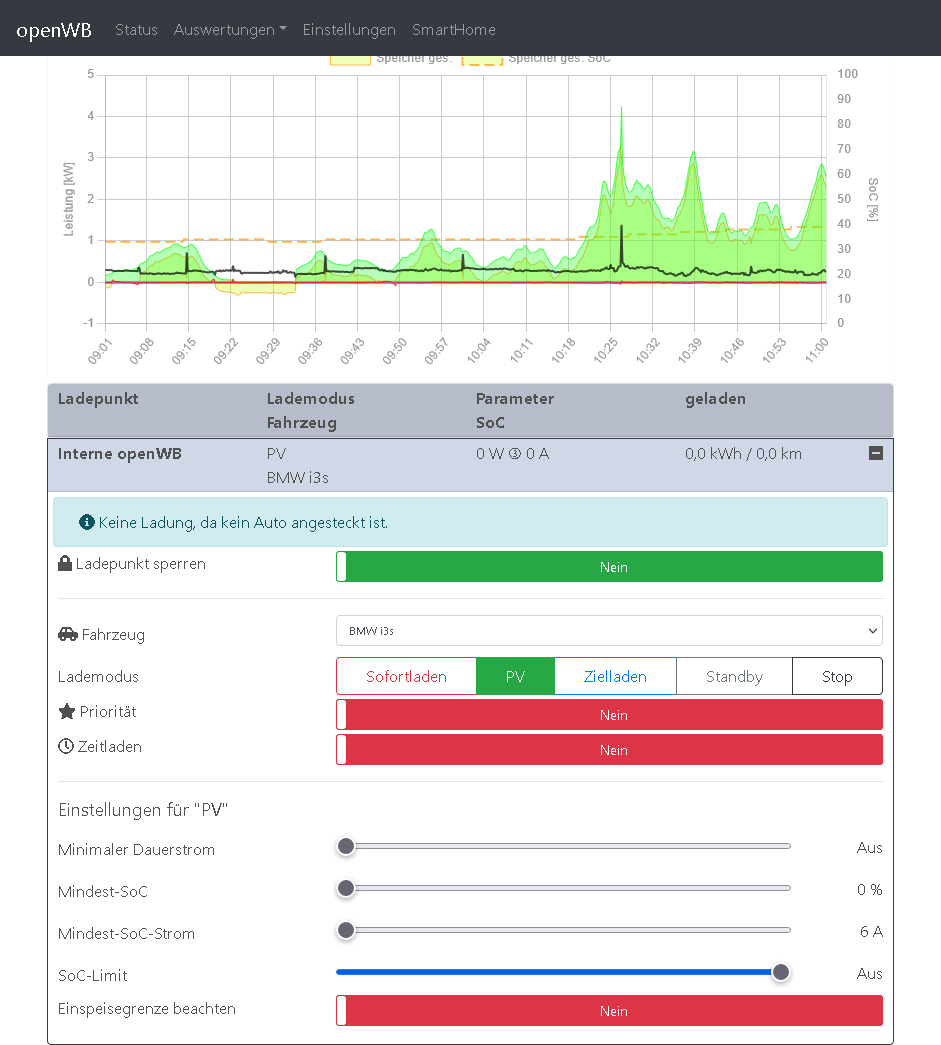Click the info icon in the notice banner
Viewport: 941px width, 1045px height.
(87, 522)
